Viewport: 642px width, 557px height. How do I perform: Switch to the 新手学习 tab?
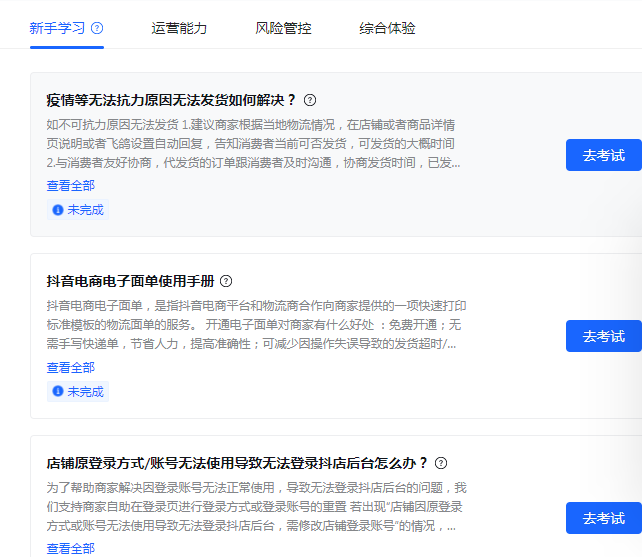57,28
